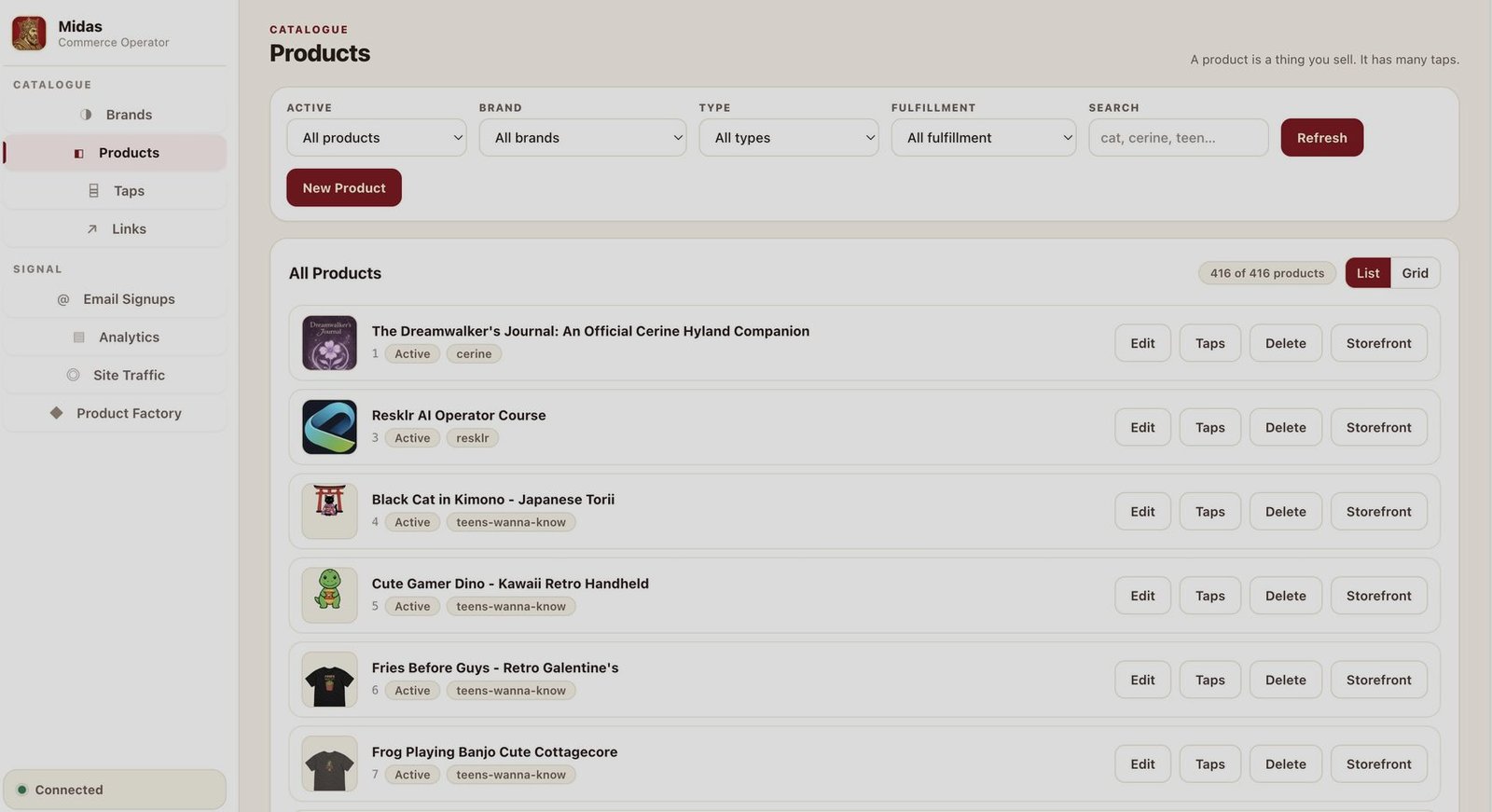The image size is (1492, 812).
Task: Switch to List view
Action: [1368, 273]
